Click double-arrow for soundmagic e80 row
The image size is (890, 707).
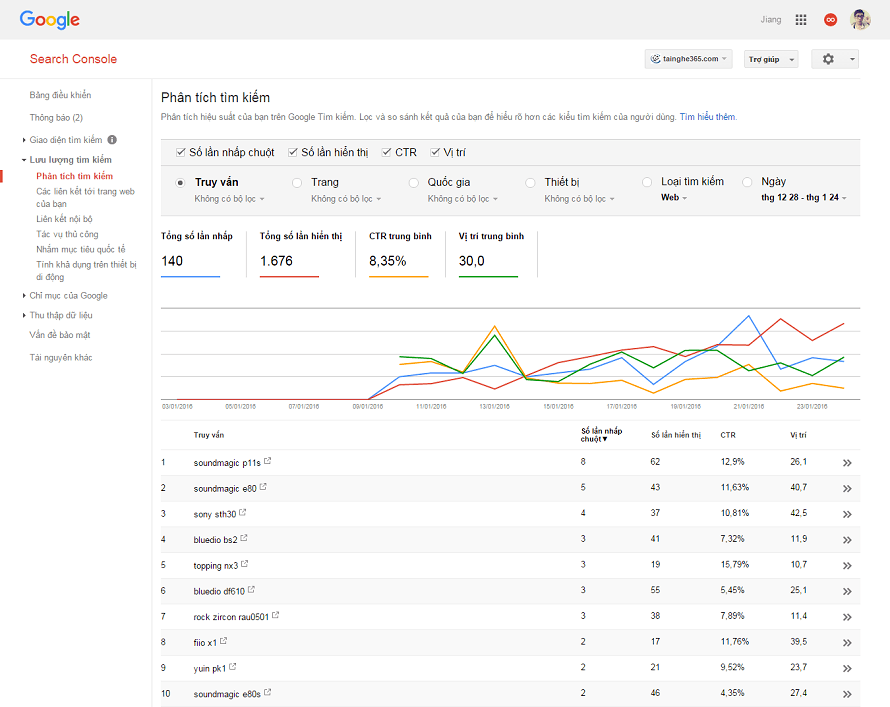[847, 489]
